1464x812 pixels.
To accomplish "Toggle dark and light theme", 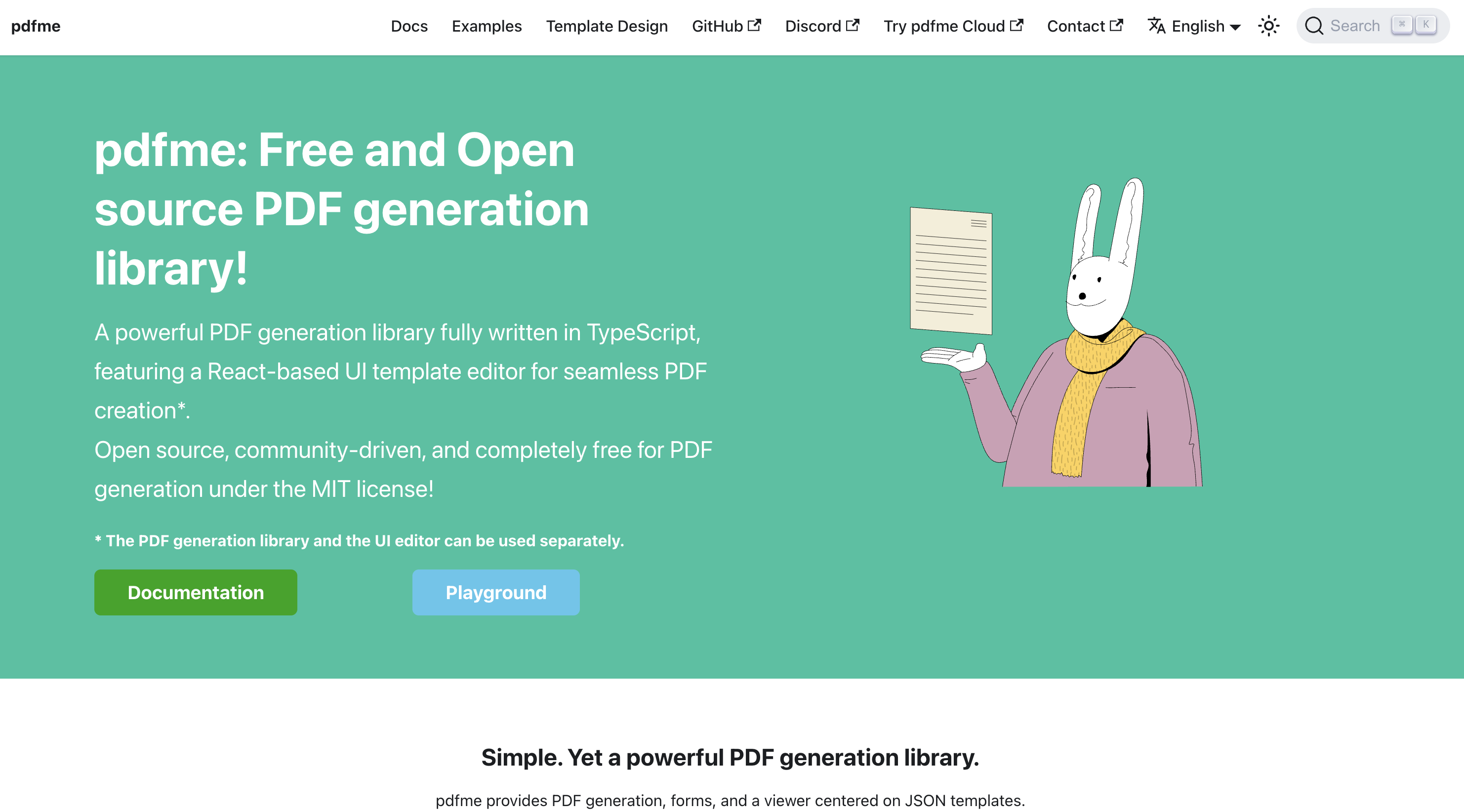I will [1268, 26].
